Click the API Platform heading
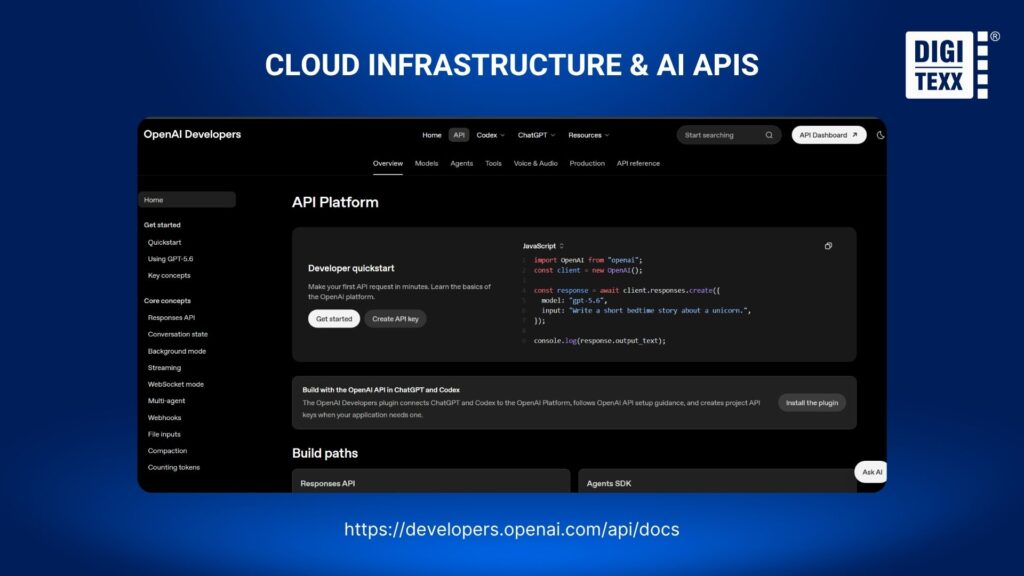The image size is (1024, 576). pyautogui.click(x=335, y=202)
